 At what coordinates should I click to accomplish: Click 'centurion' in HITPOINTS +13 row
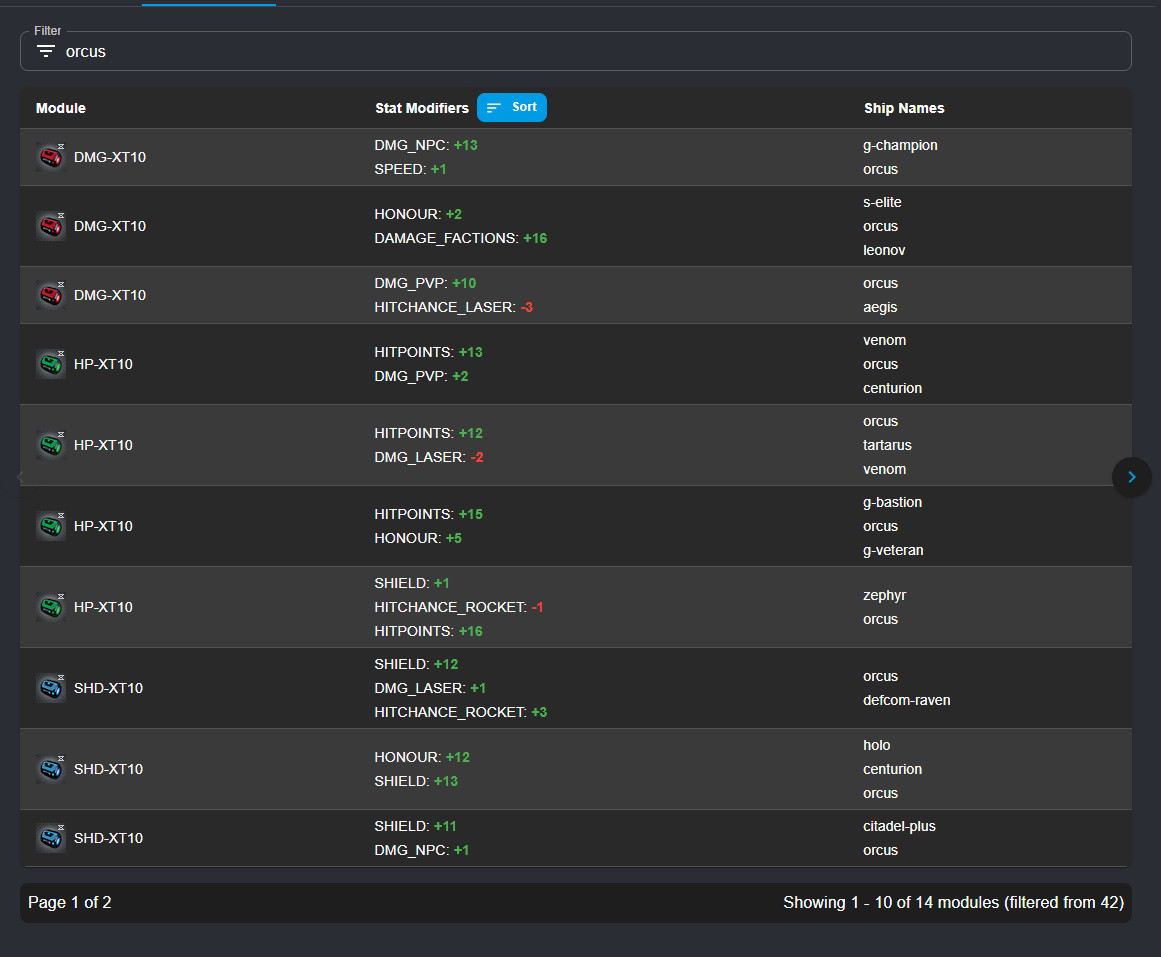(x=892, y=388)
